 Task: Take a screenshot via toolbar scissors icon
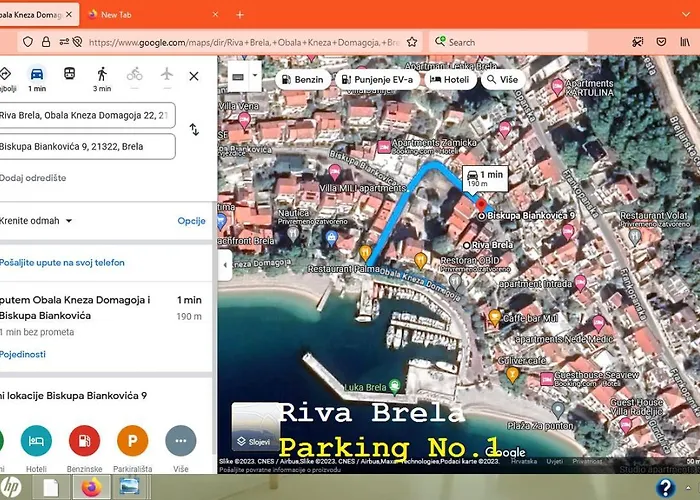[637, 42]
